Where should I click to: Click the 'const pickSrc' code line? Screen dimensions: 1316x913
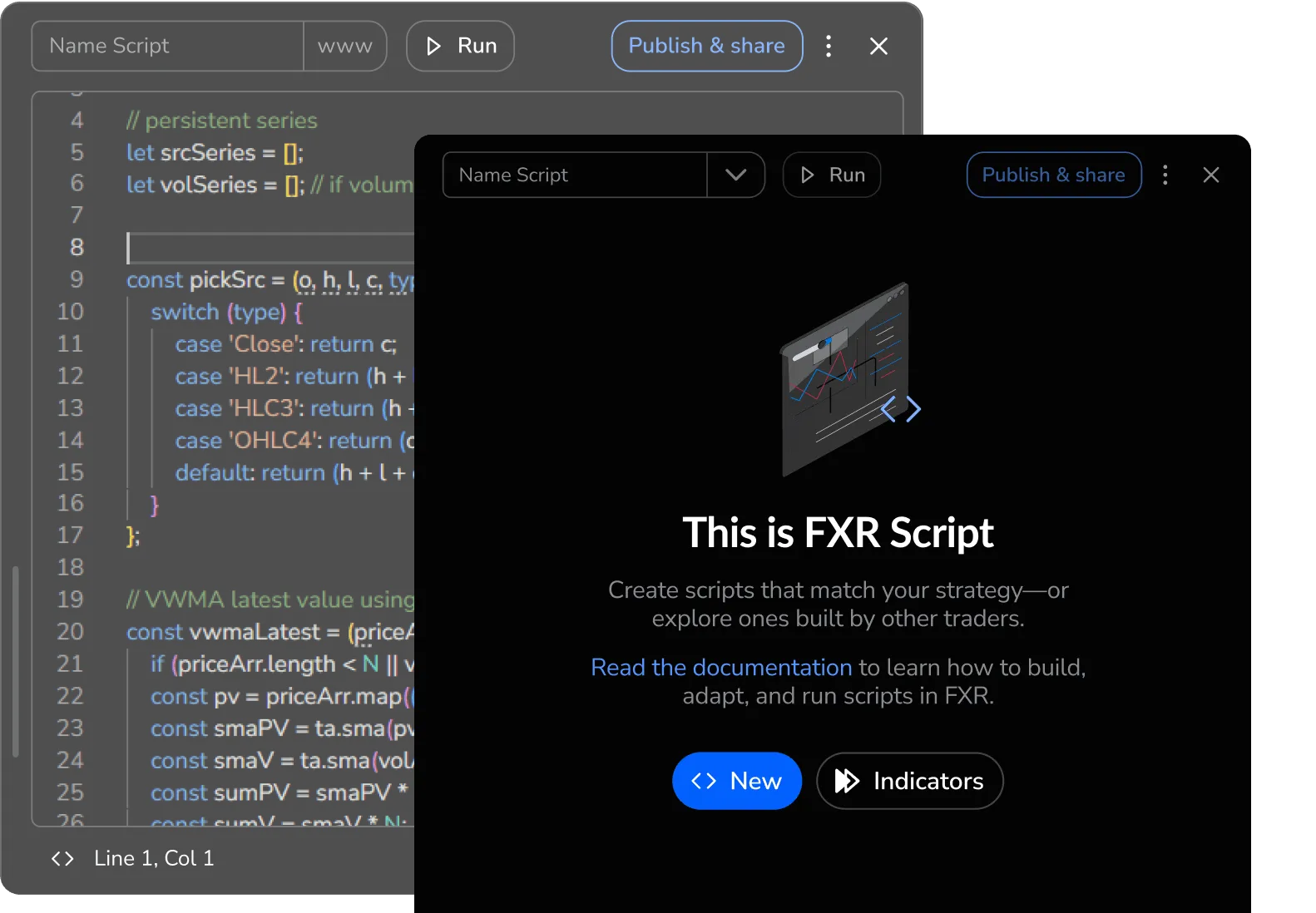point(270,280)
